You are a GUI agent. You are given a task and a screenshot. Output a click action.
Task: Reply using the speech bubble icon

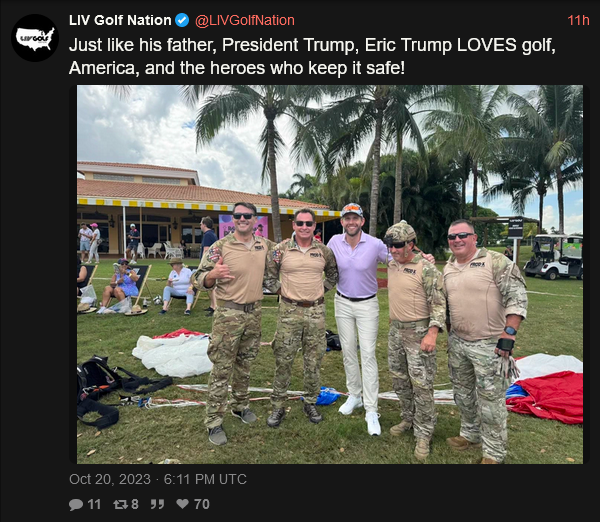(76, 504)
